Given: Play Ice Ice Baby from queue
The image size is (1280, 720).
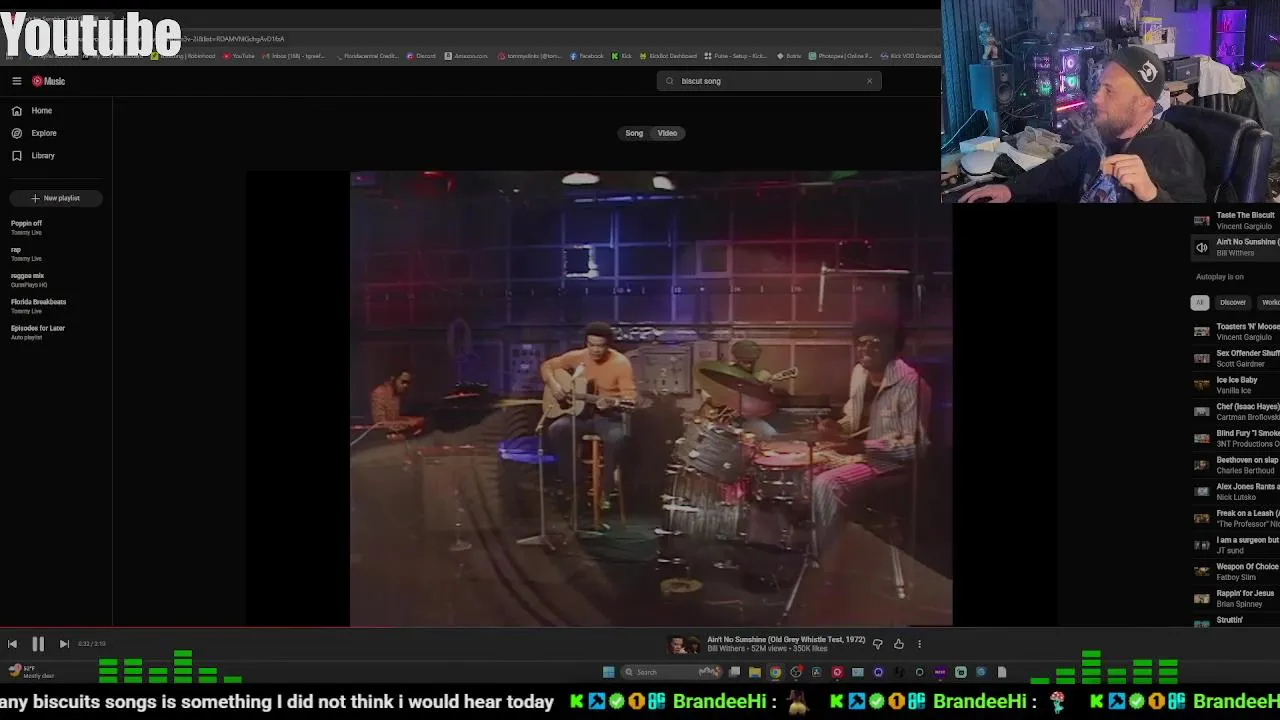Looking at the screenshot, I should (1236, 385).
